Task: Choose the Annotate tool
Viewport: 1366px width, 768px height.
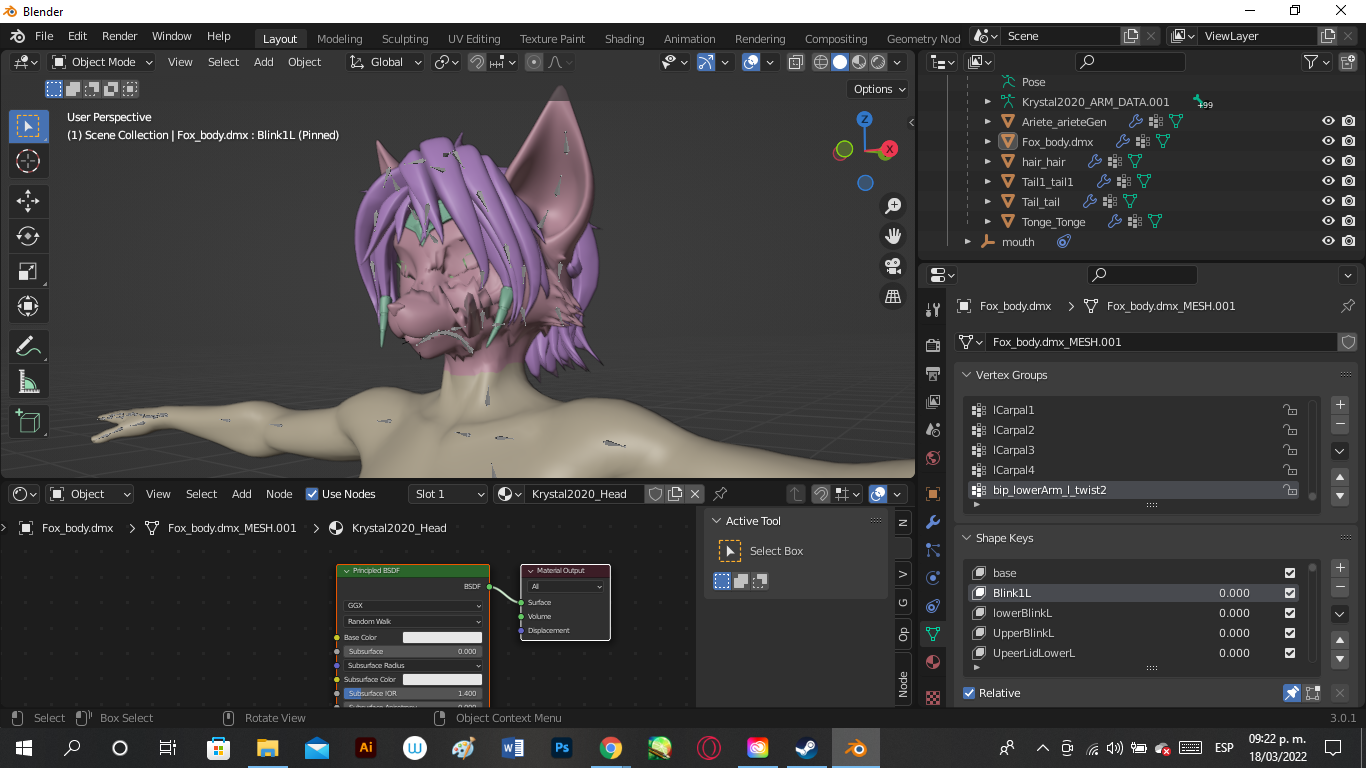Action: tap(28, 347)
